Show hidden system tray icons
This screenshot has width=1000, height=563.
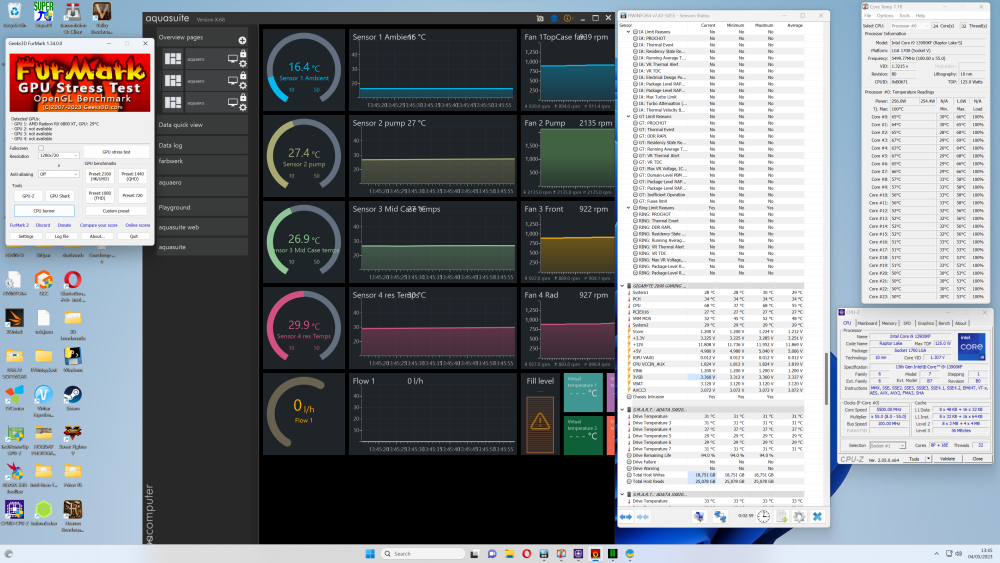[x=936, y=553]
